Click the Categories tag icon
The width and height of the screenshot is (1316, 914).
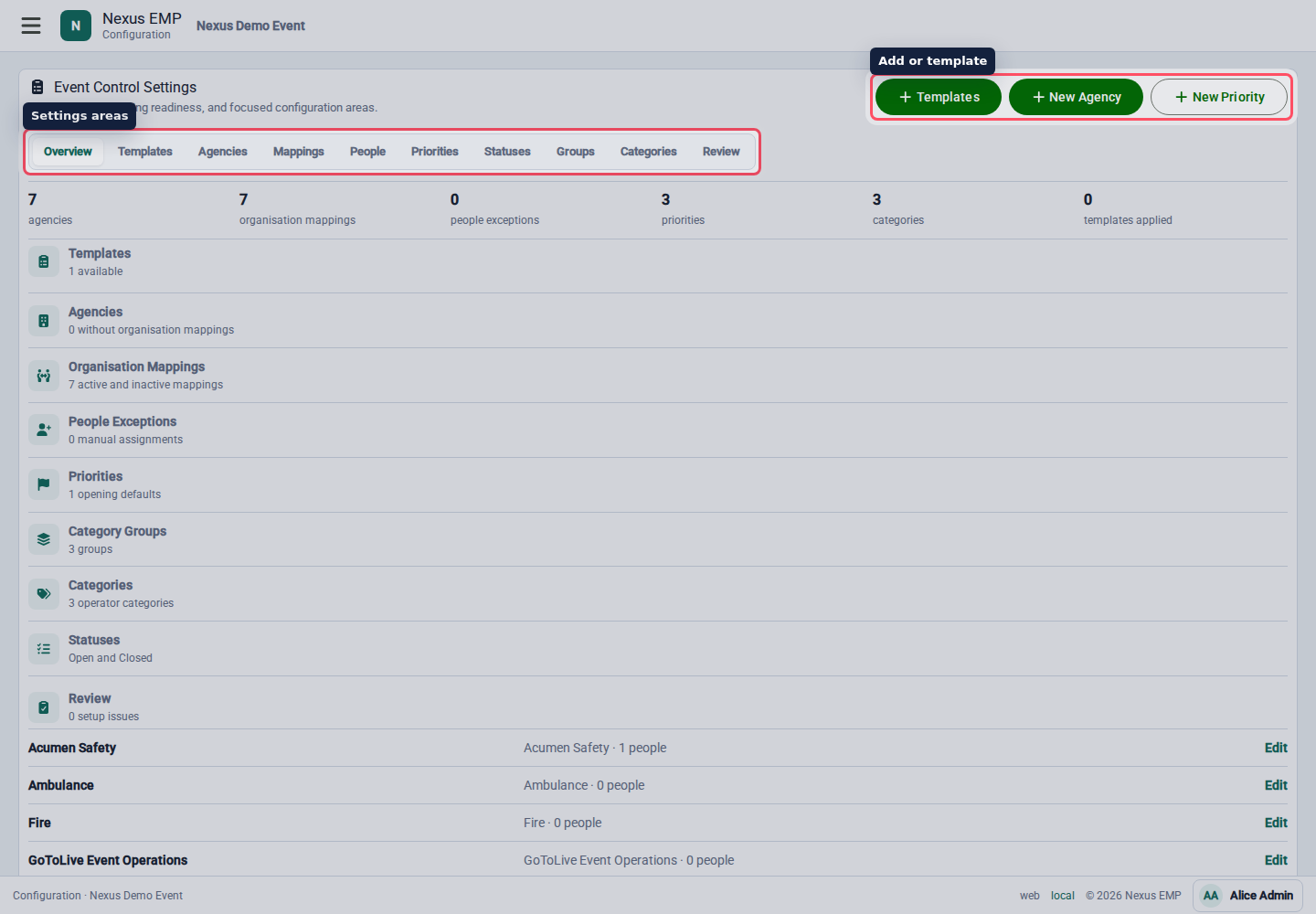click(x=44, y=594)
